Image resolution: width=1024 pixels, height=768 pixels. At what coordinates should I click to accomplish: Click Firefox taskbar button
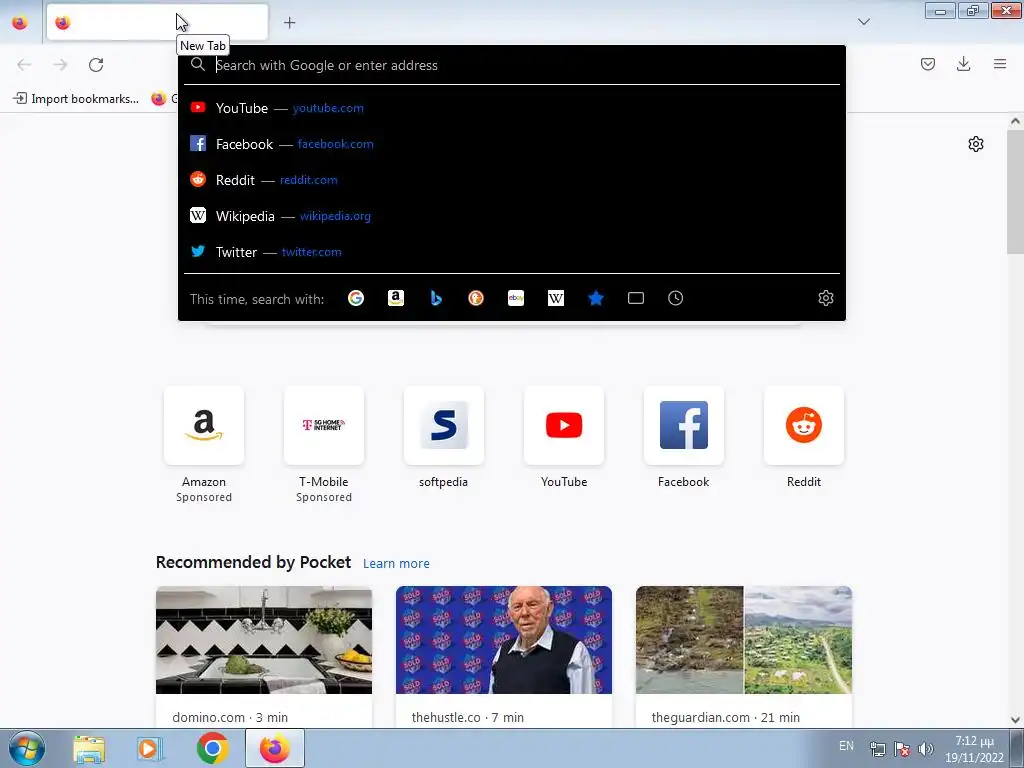coord(275,748)
